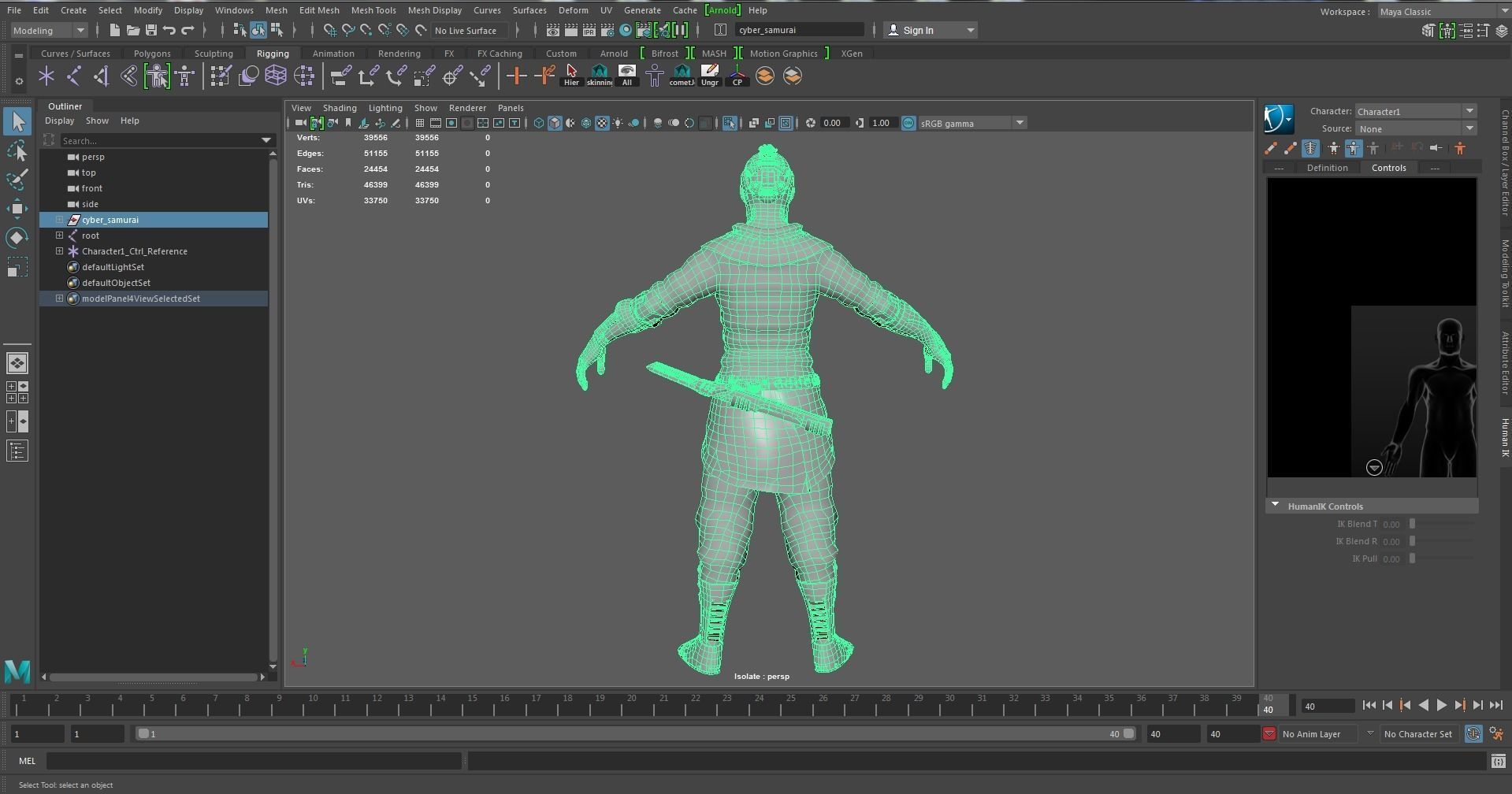Switch to the Sculpting shelf tab
Image resolution: width=1512 pixels, height=794 pixels.
214,54
